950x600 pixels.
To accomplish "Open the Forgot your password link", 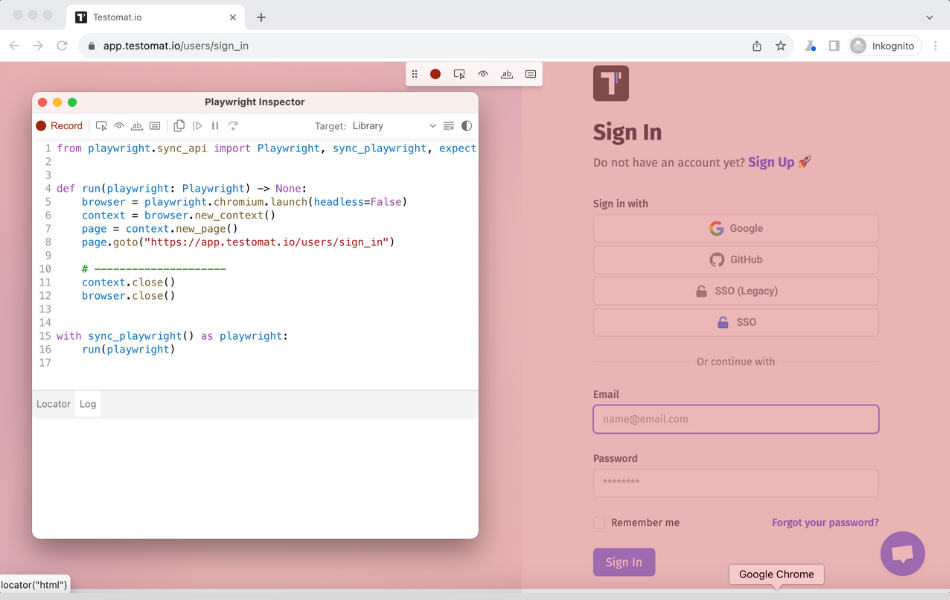I will (825, 523).
